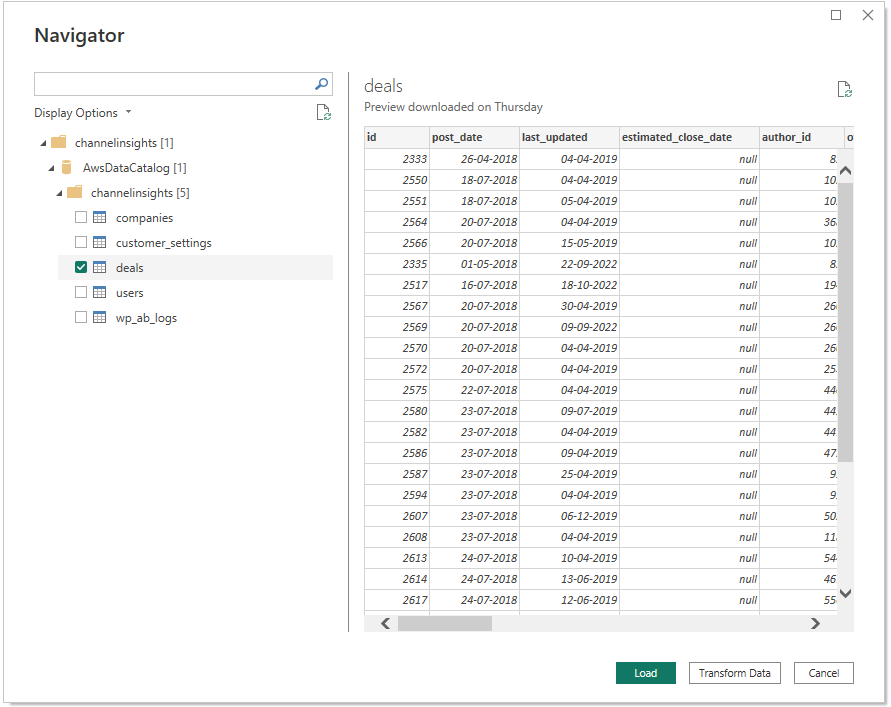Click the vertical scrollbar thumb
Screen dimensions: 891x707
[x=846, y=322]
